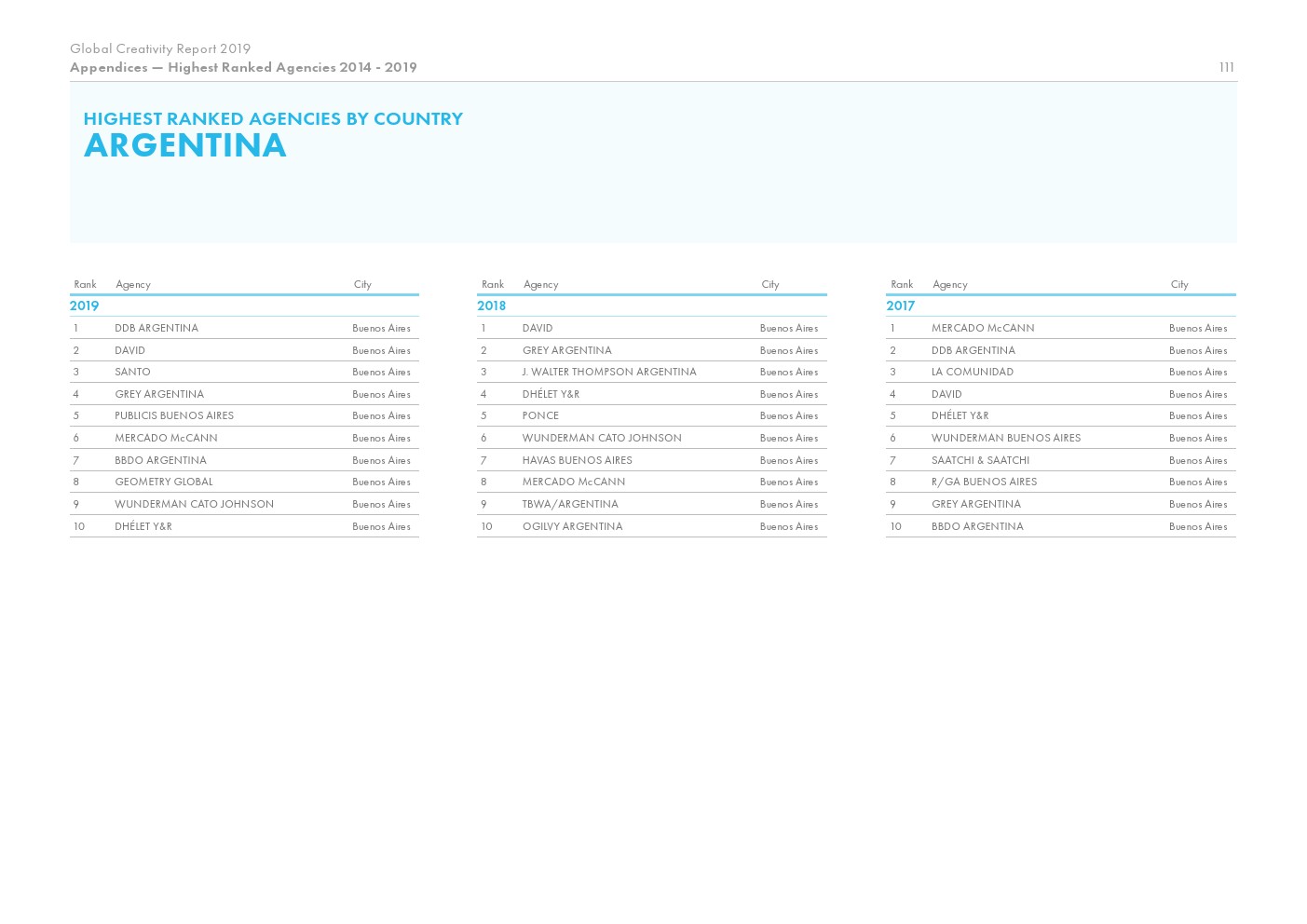
Task: Select the 'Global Creativity Report 2019' header text
Action: pyautogui.click(x=159, y=48)
